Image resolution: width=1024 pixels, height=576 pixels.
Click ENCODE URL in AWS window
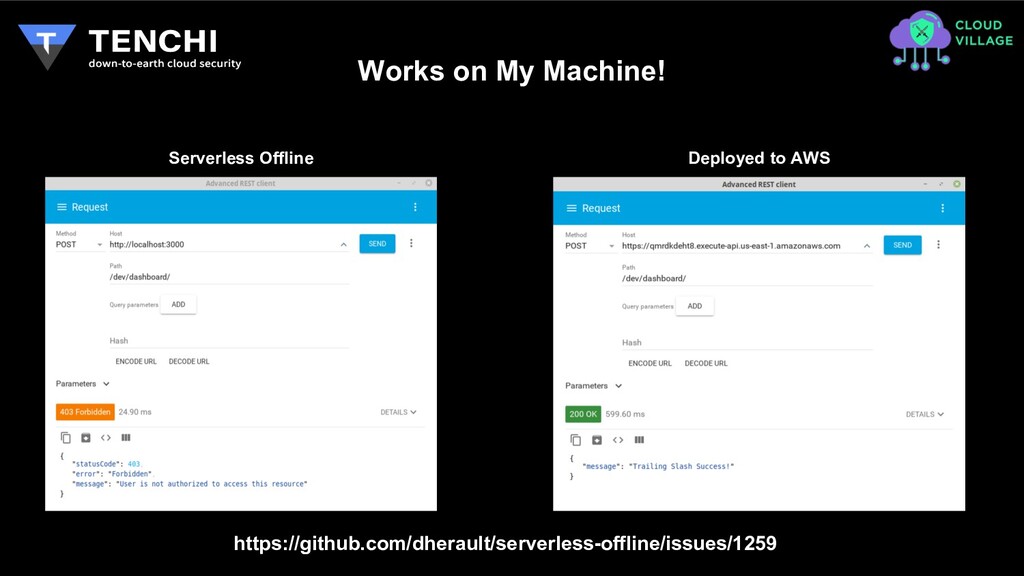point(650,363)
